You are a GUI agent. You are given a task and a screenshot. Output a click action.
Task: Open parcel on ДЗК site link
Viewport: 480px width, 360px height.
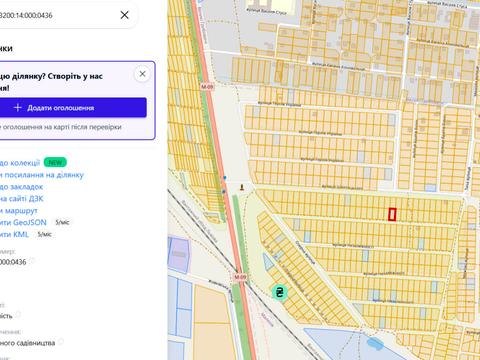22,199
